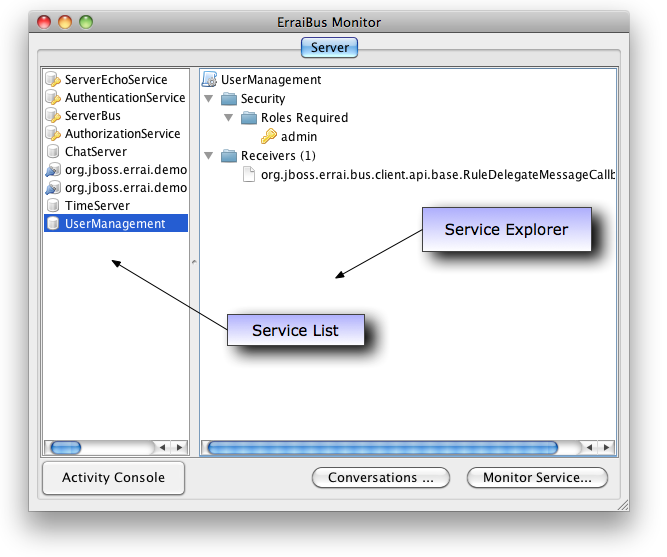This screenshot has height=557, width=667.
Task: Click the Service Explorer scroll-left arrow
Action: point(589,448)
